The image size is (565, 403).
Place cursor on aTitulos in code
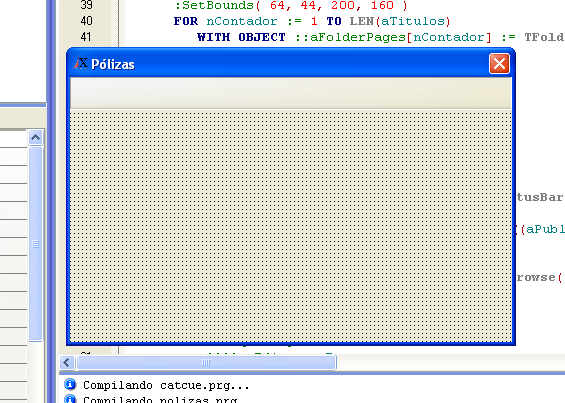tap(413, 21)
